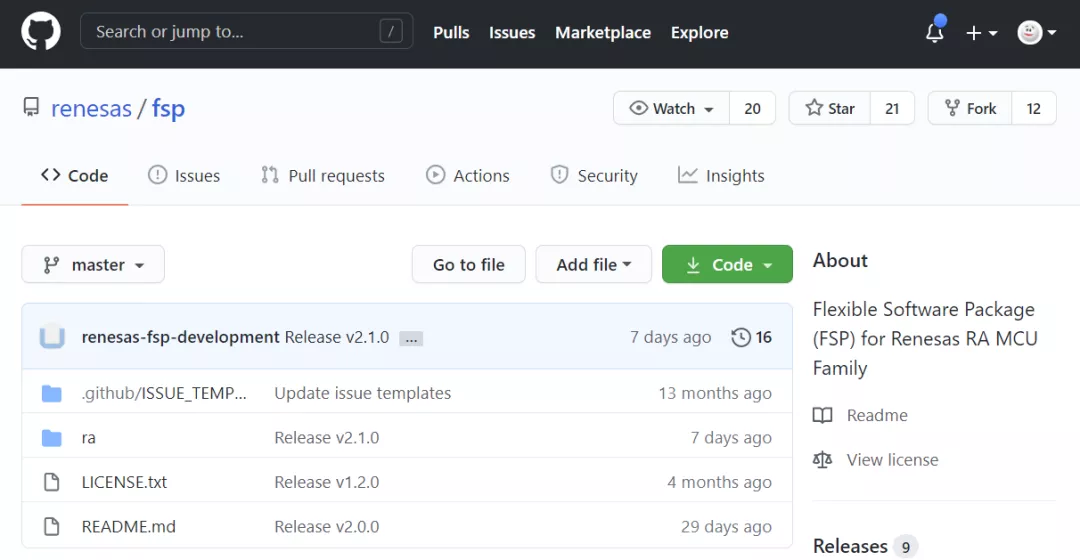This screenshot has height=560, width=1080.
Task: Fork the repository
Action: pos(970,108)
